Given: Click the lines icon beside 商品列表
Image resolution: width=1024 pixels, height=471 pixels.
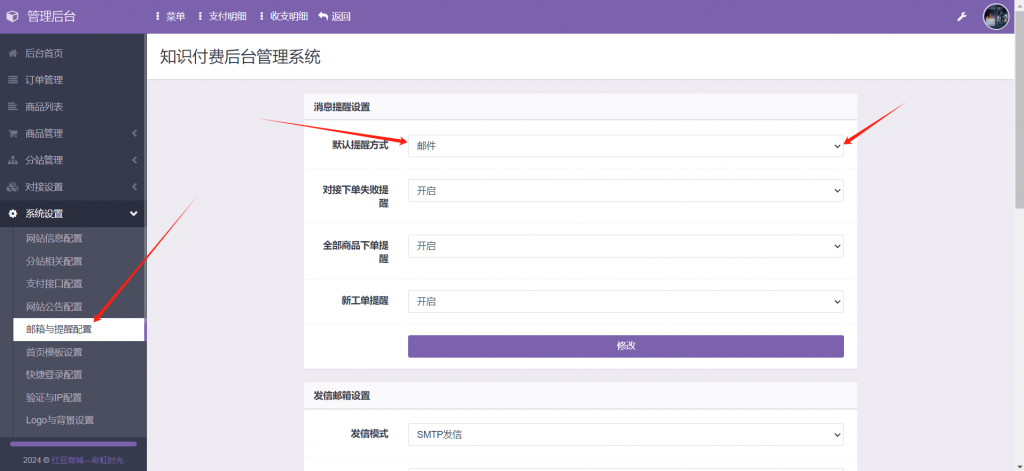Looking at the screenshot, I should (12, 107).
